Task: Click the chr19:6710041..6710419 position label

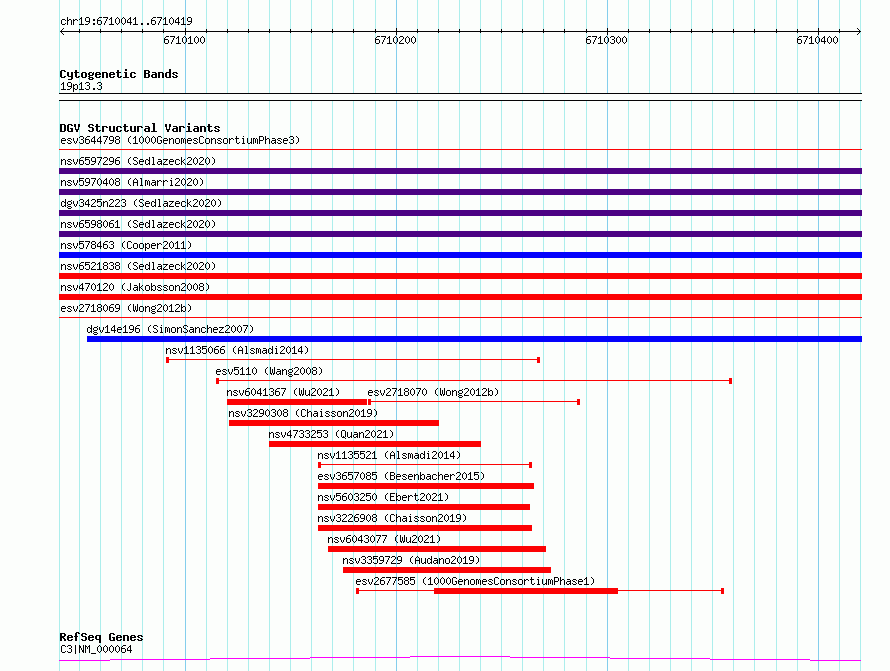Action: (x=126, y=22)
